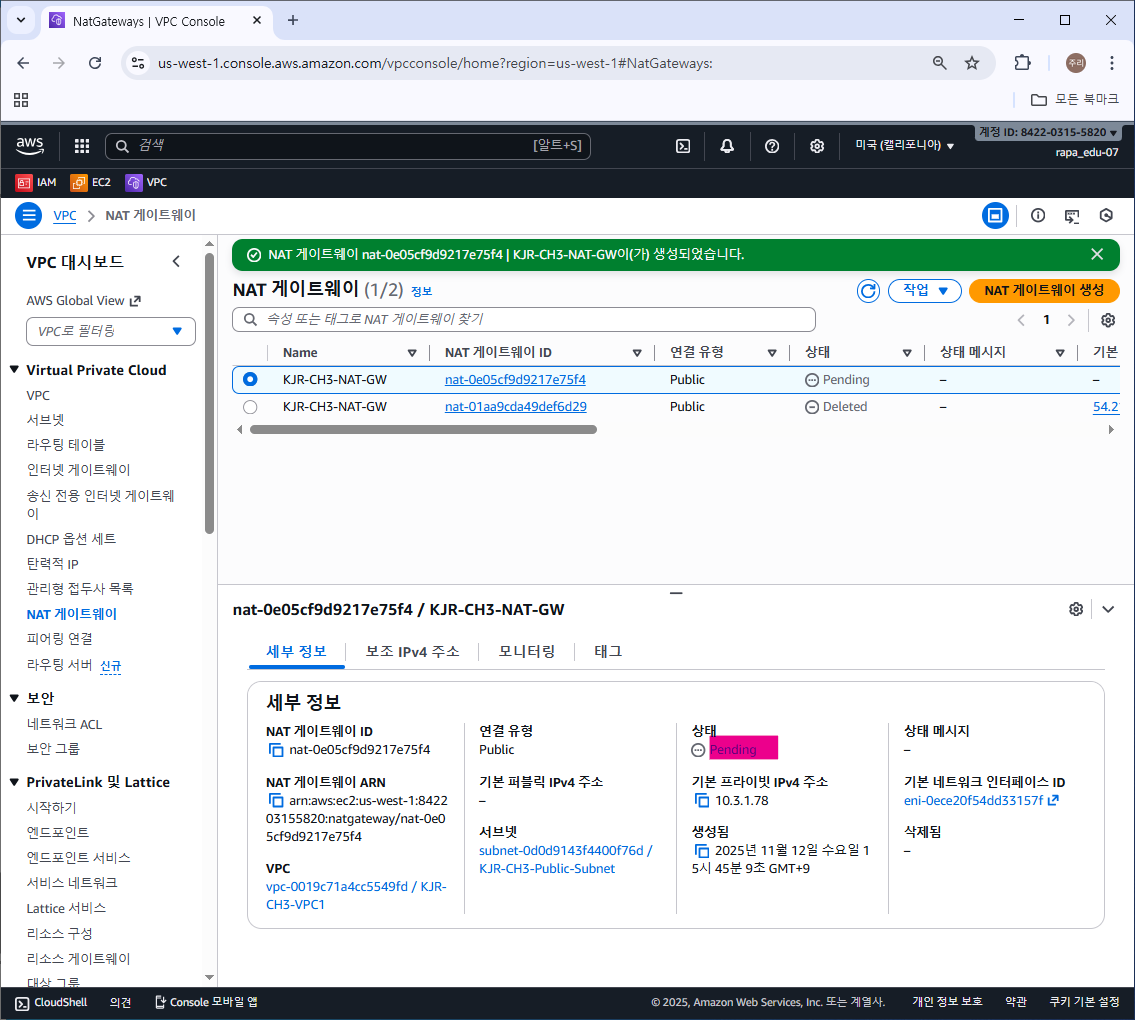Dismiss the green success banner
1135x1020 pixels.
click(1097, 254)
